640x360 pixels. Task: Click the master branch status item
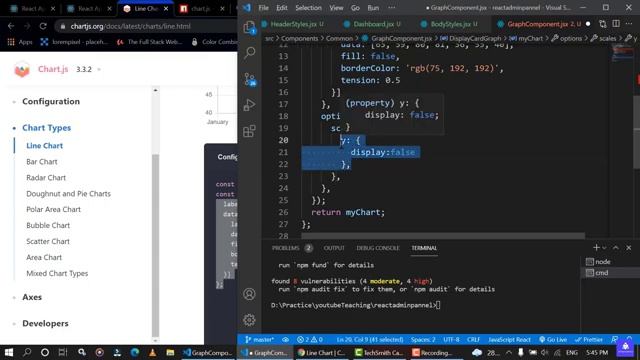[x=260, y=340]
